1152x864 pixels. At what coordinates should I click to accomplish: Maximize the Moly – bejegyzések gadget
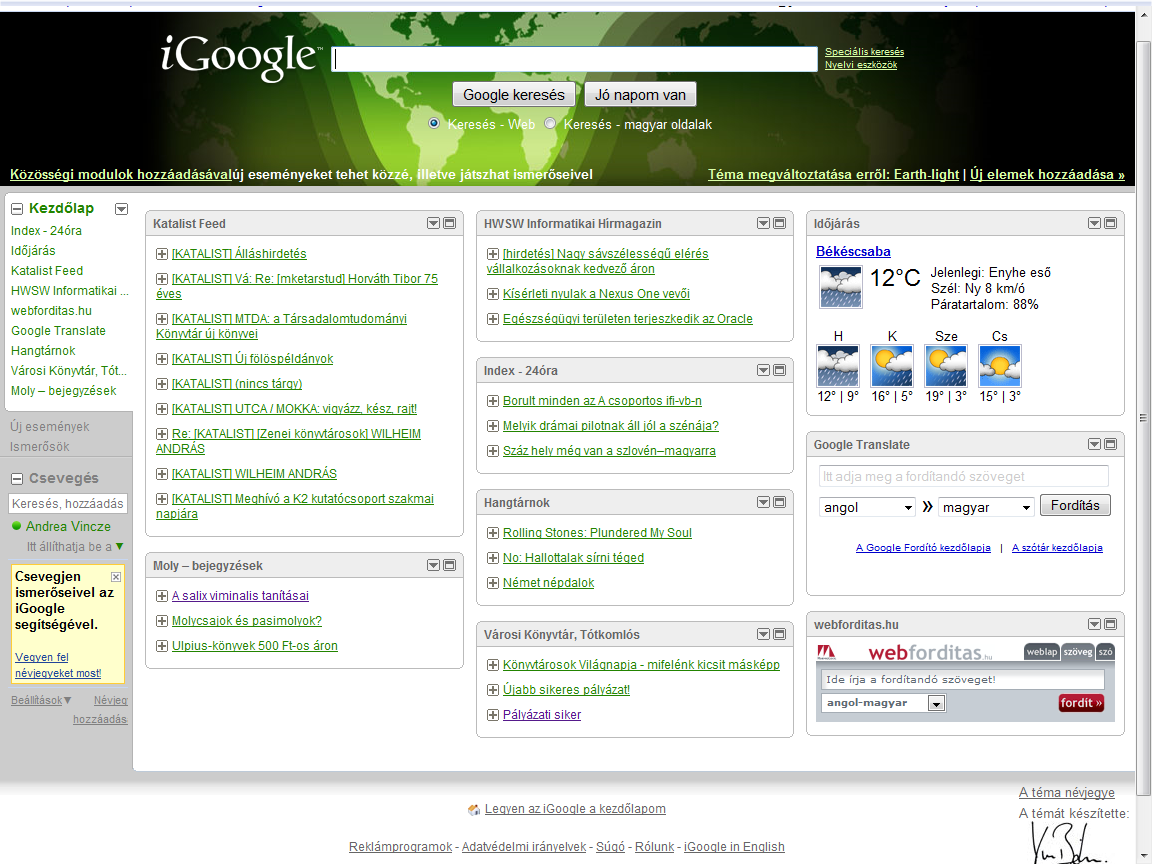[450, 566]
